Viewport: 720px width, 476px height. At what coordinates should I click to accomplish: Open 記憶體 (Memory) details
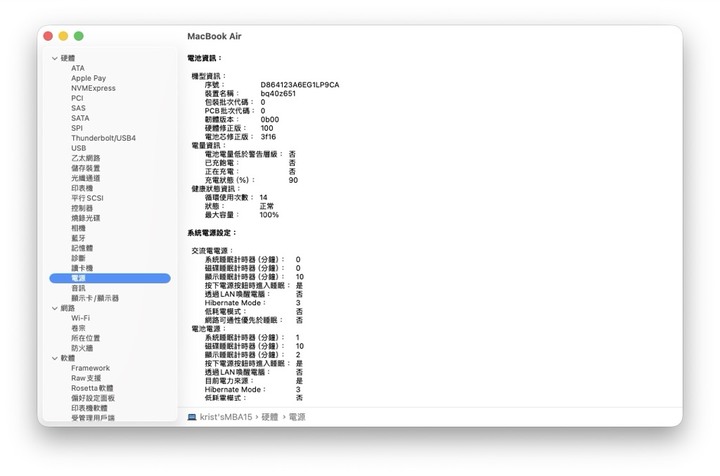[x=82, y=248]
